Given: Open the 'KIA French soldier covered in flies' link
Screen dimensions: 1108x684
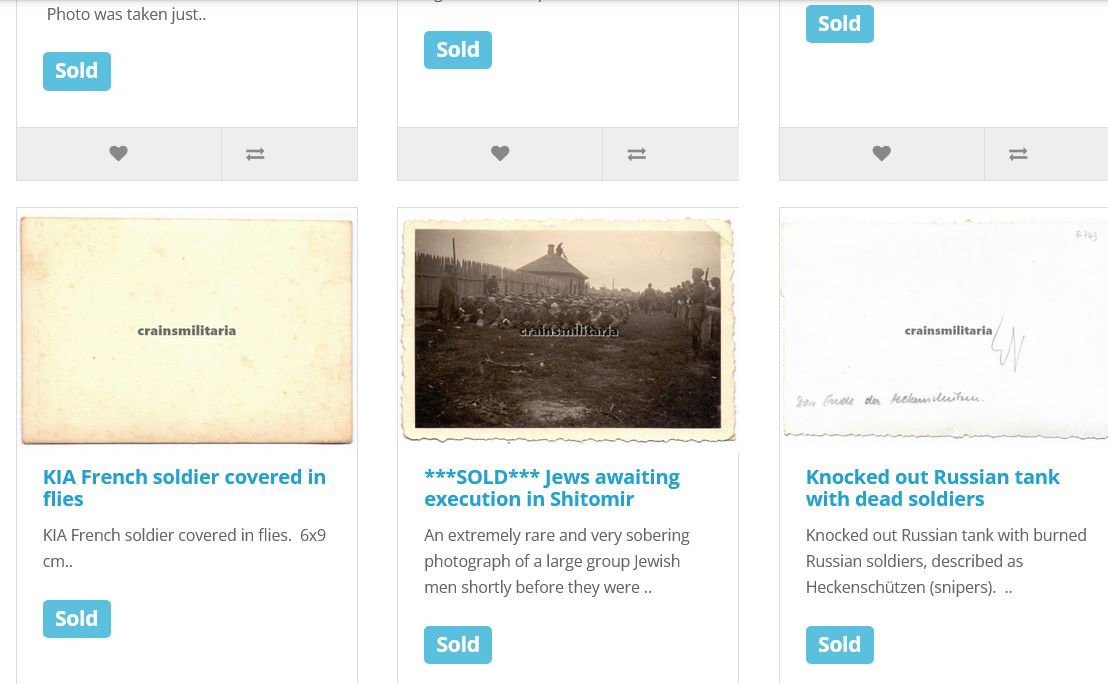Looking at the screenshot, I should (x=184, y=488).
